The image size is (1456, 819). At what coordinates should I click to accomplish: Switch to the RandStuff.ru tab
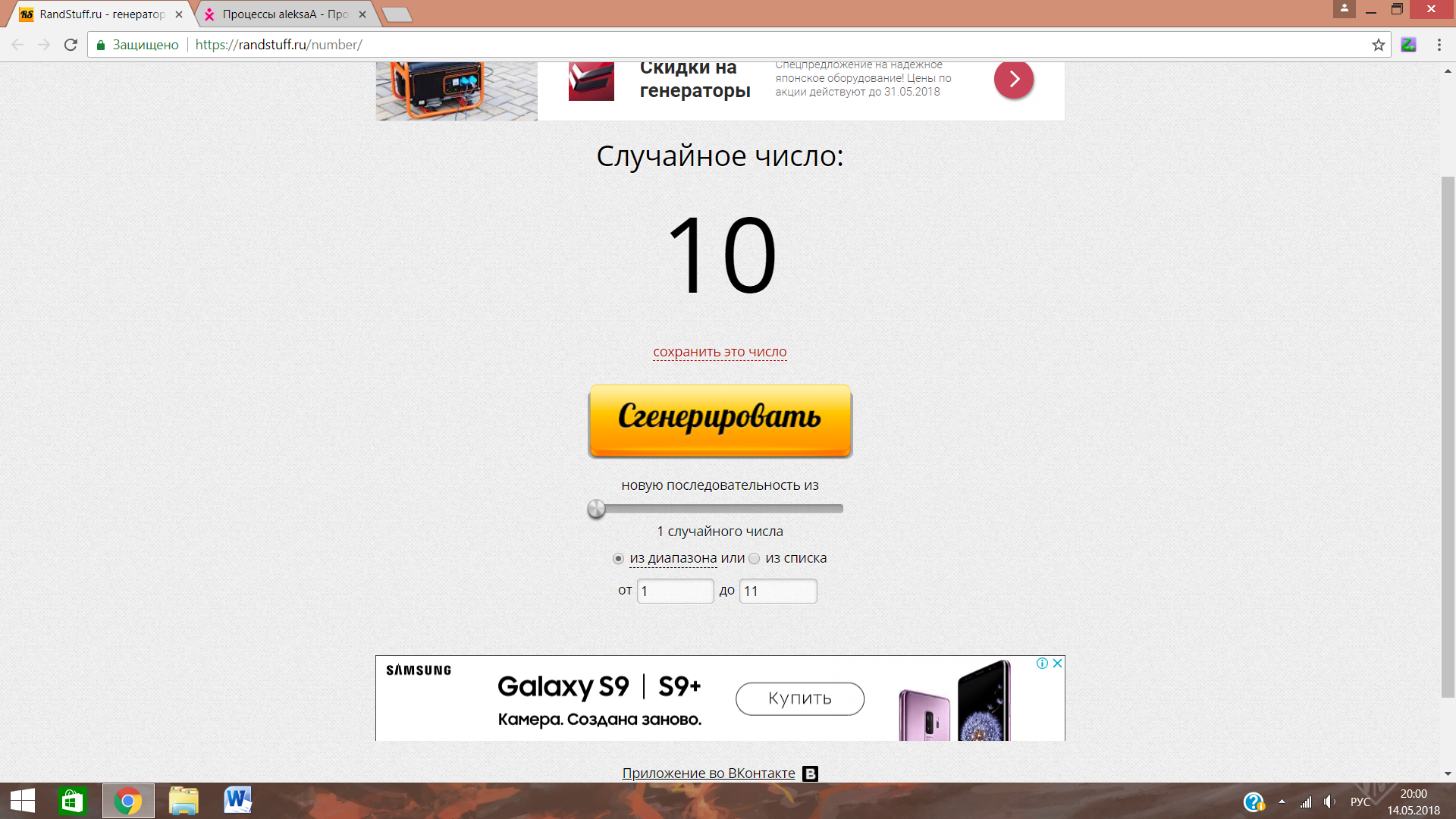(102, 14)
